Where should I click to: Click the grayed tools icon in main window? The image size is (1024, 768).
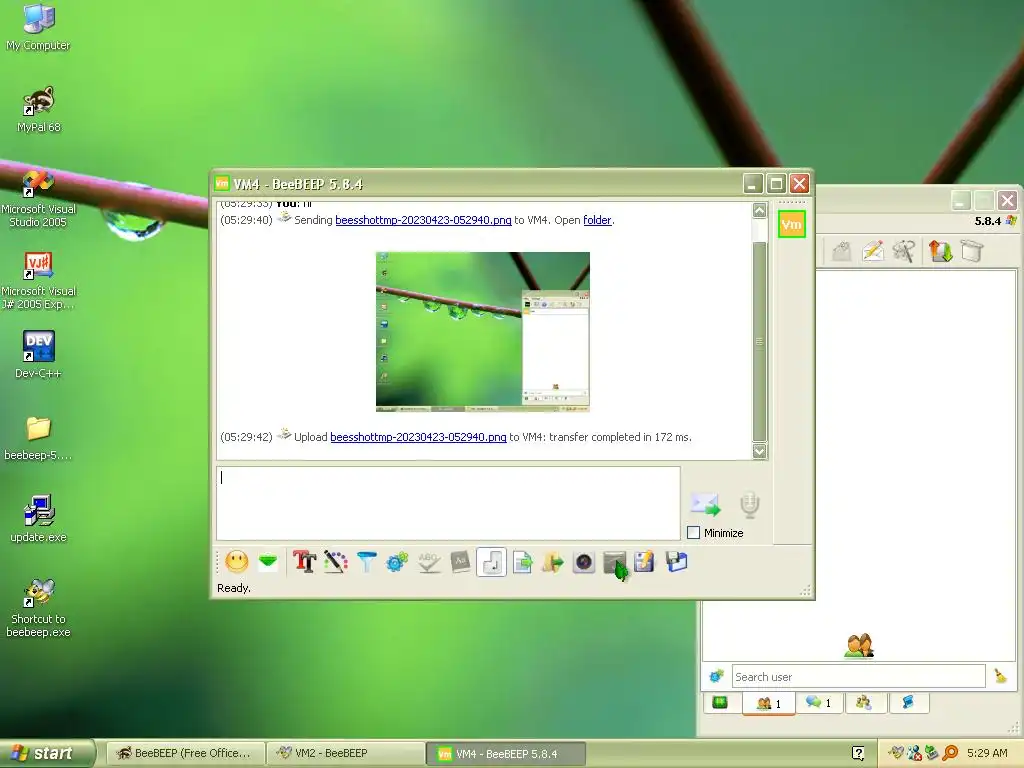tap(904, 251)
